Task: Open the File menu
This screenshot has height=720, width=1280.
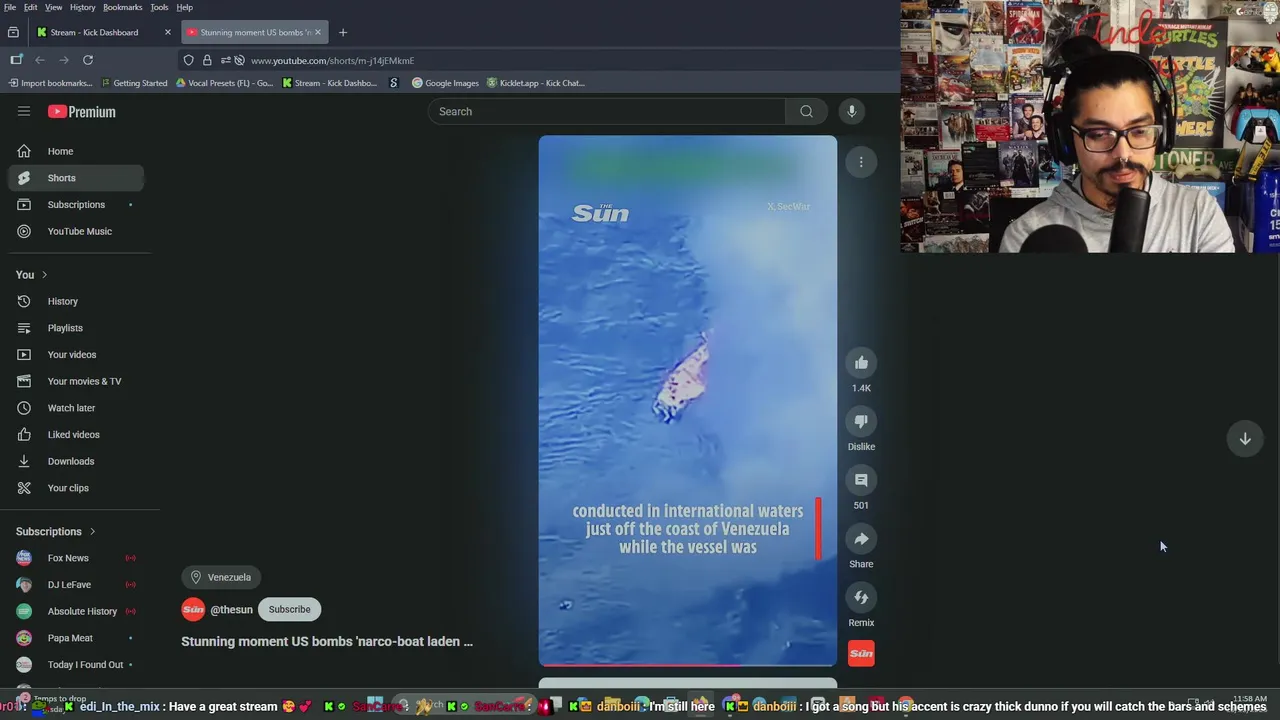Action: (9, 7)
